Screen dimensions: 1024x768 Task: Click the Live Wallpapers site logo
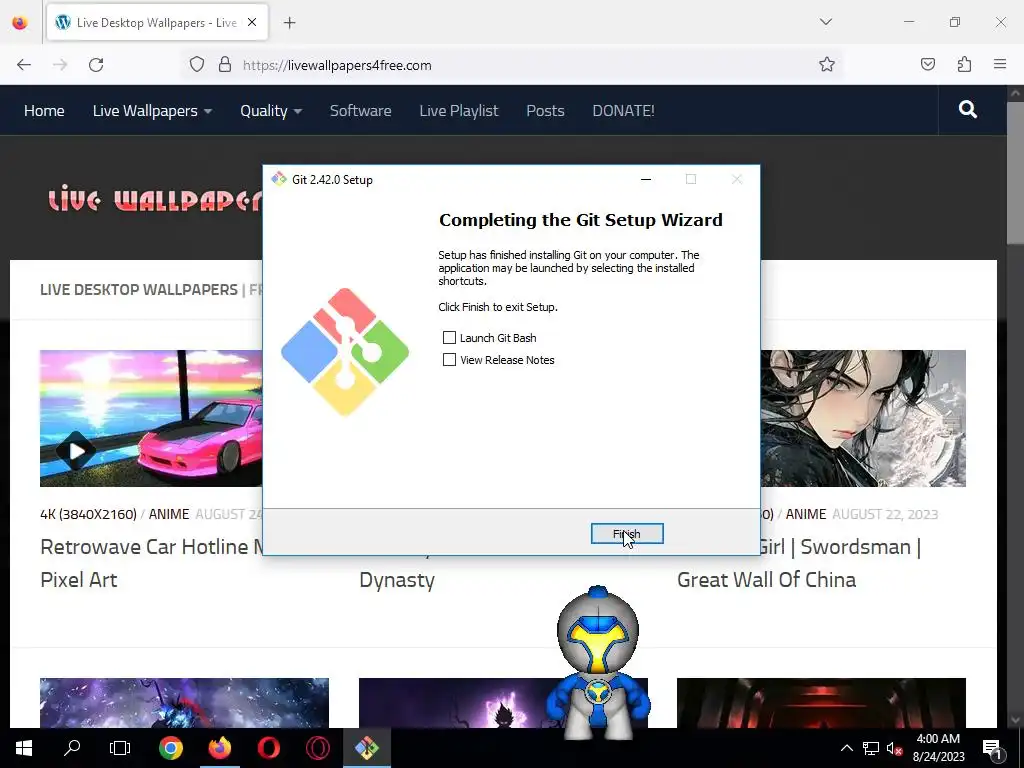(x=155, y=199)
